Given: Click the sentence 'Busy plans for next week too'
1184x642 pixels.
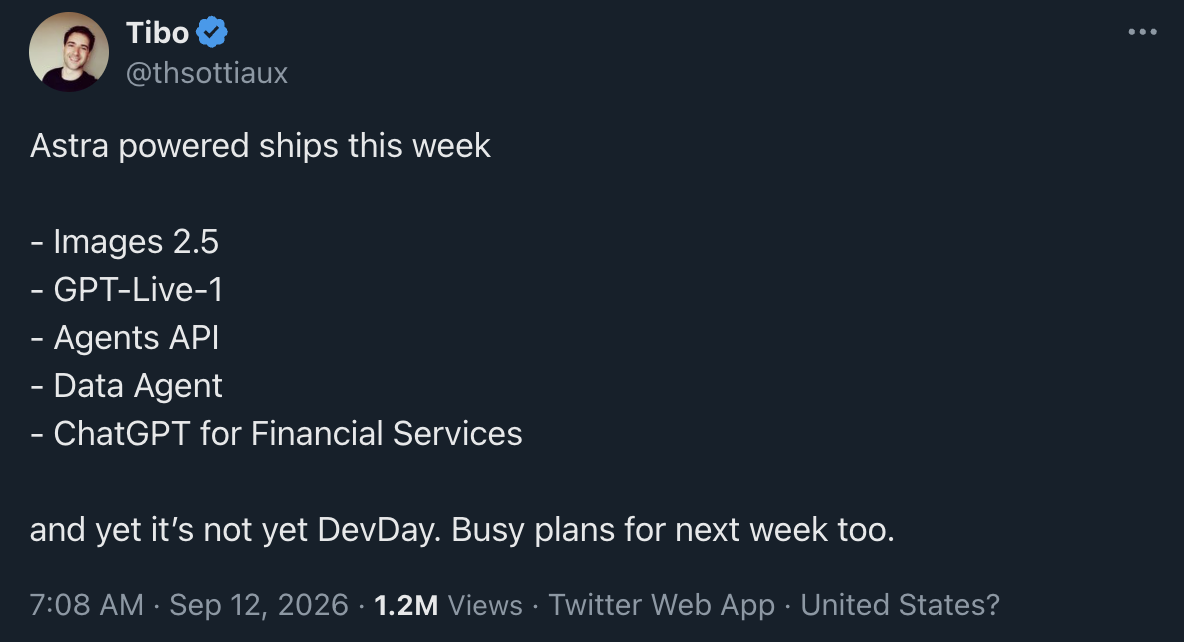Looking at the screenshot, I should click(673, 530).
